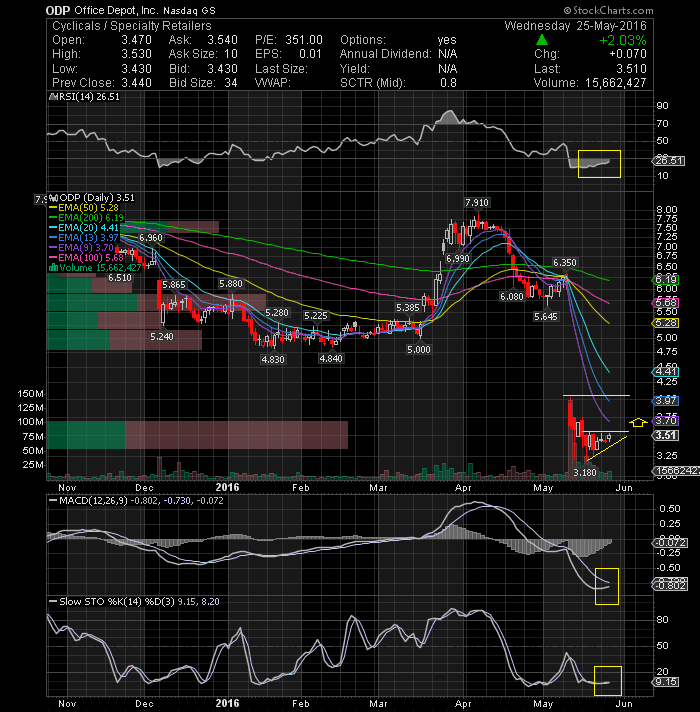Screen dimensions: 700x712
Task: Select the 5.240 low price label
Action: click(162, 336)
